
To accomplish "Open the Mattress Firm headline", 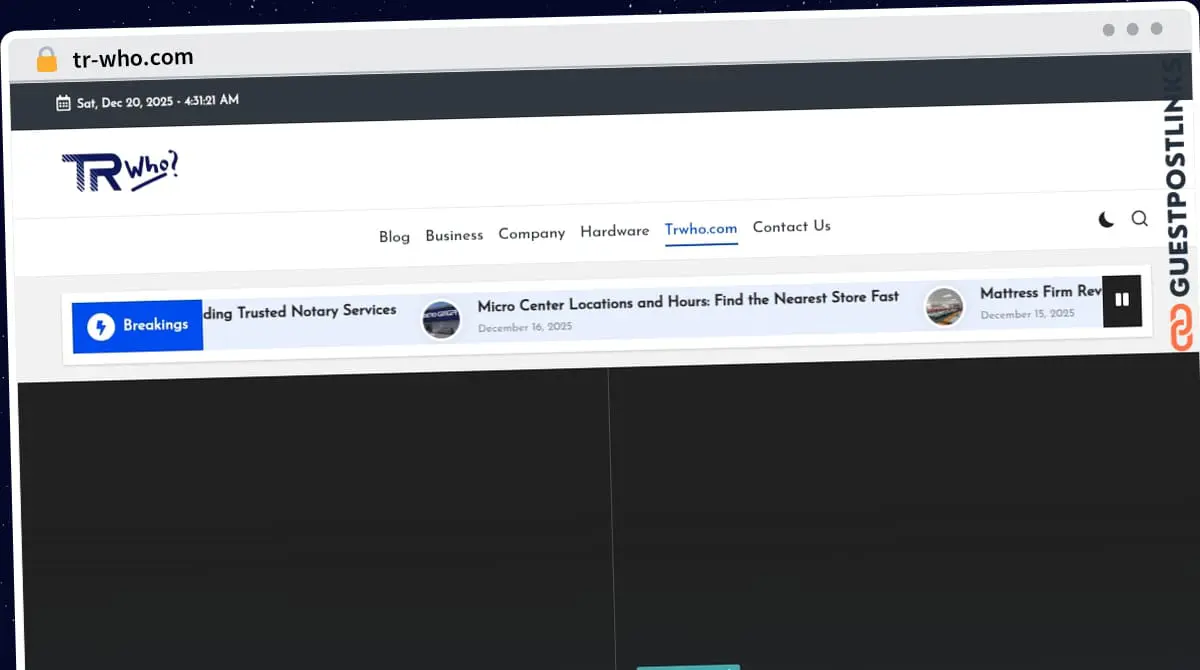I will [1039, 292].
